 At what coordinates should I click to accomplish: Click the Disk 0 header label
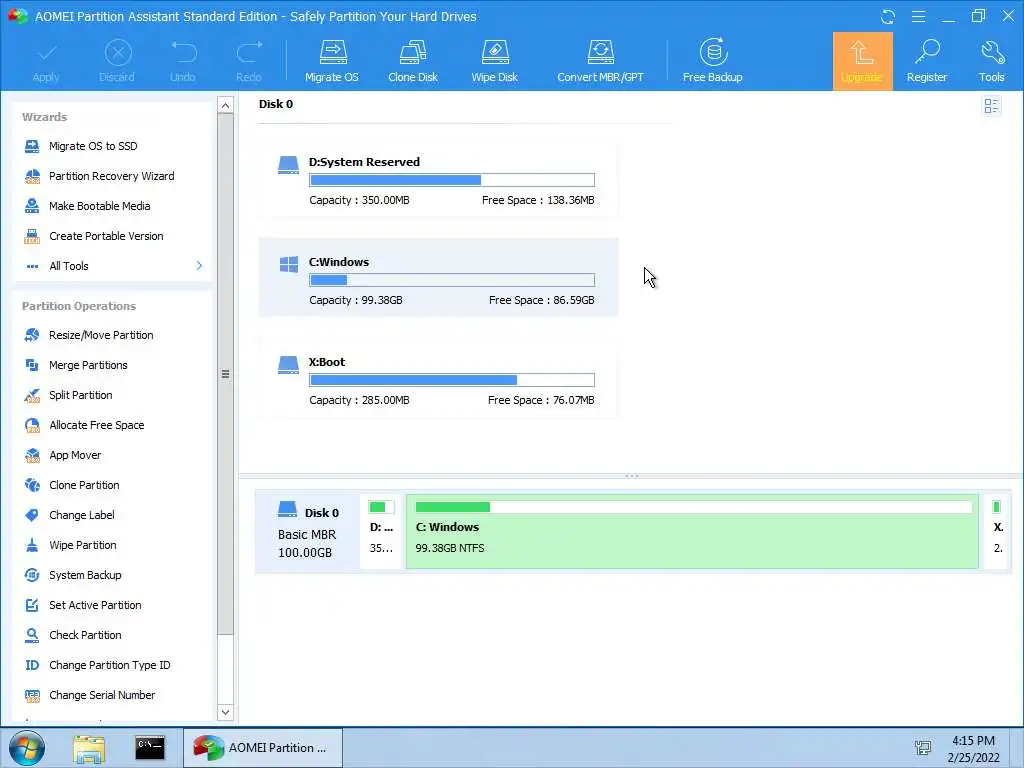click(276, 104)
